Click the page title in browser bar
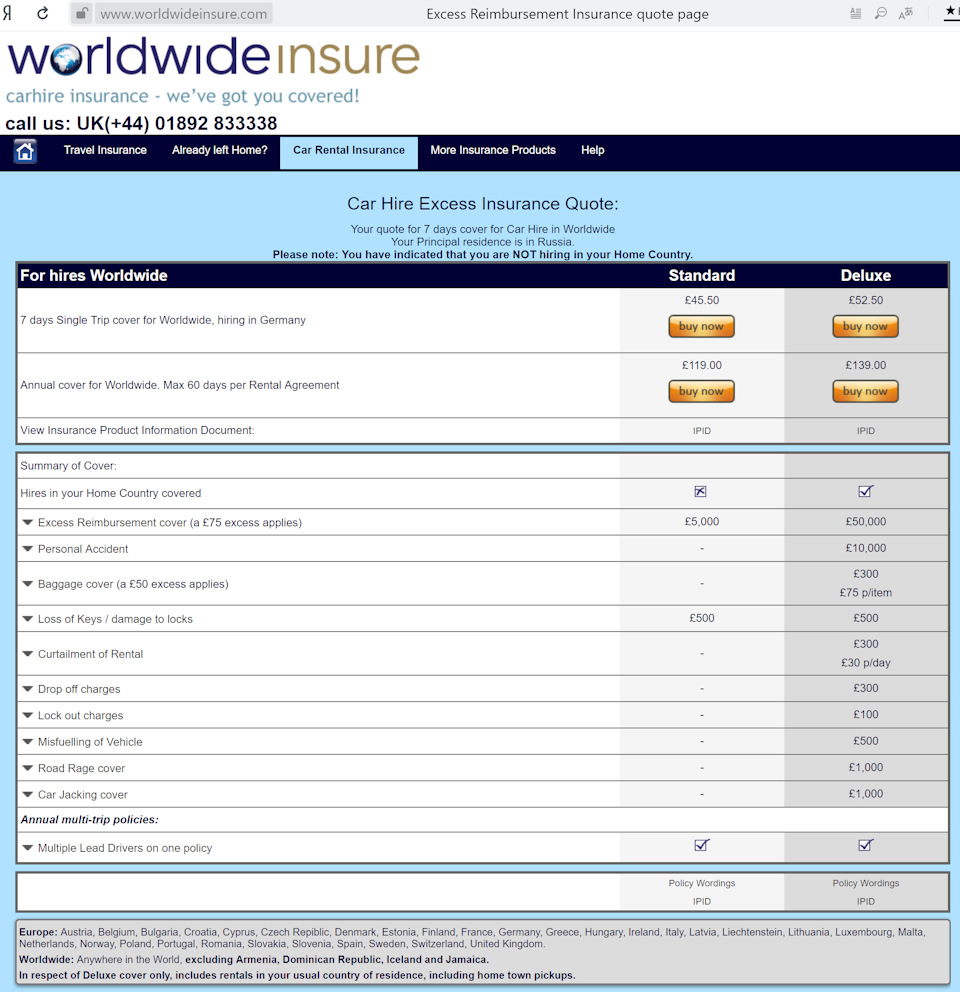Viewport: 960px width, 992px height. tap(567, 14)
